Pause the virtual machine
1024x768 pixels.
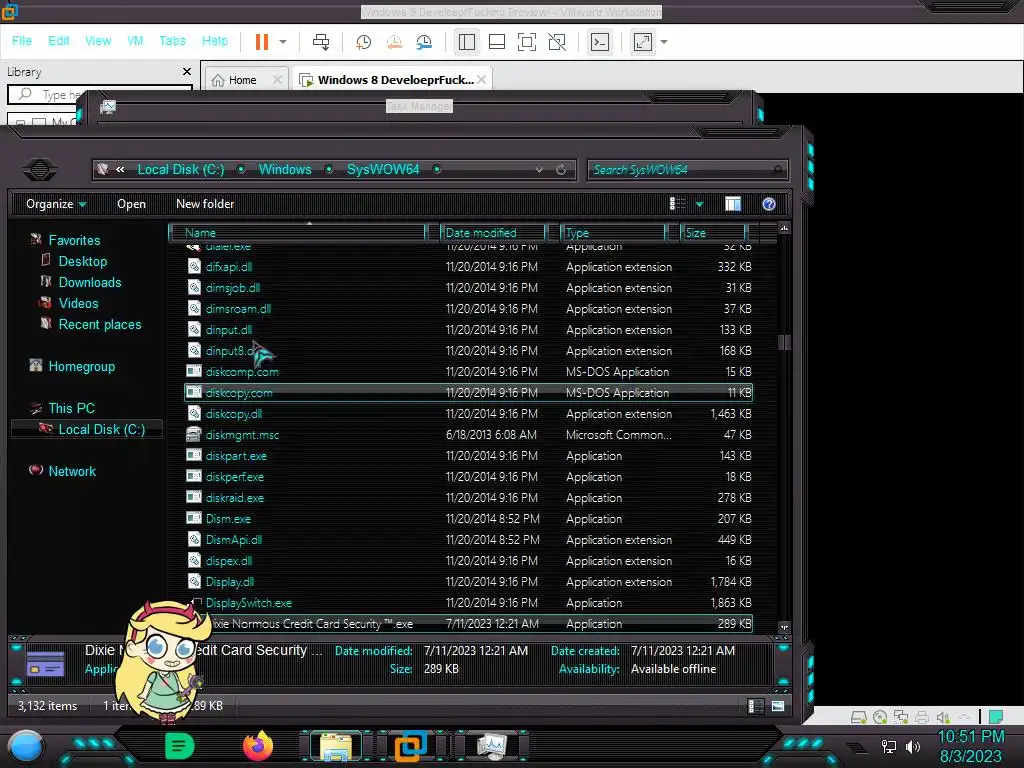(x=262, y=42)
